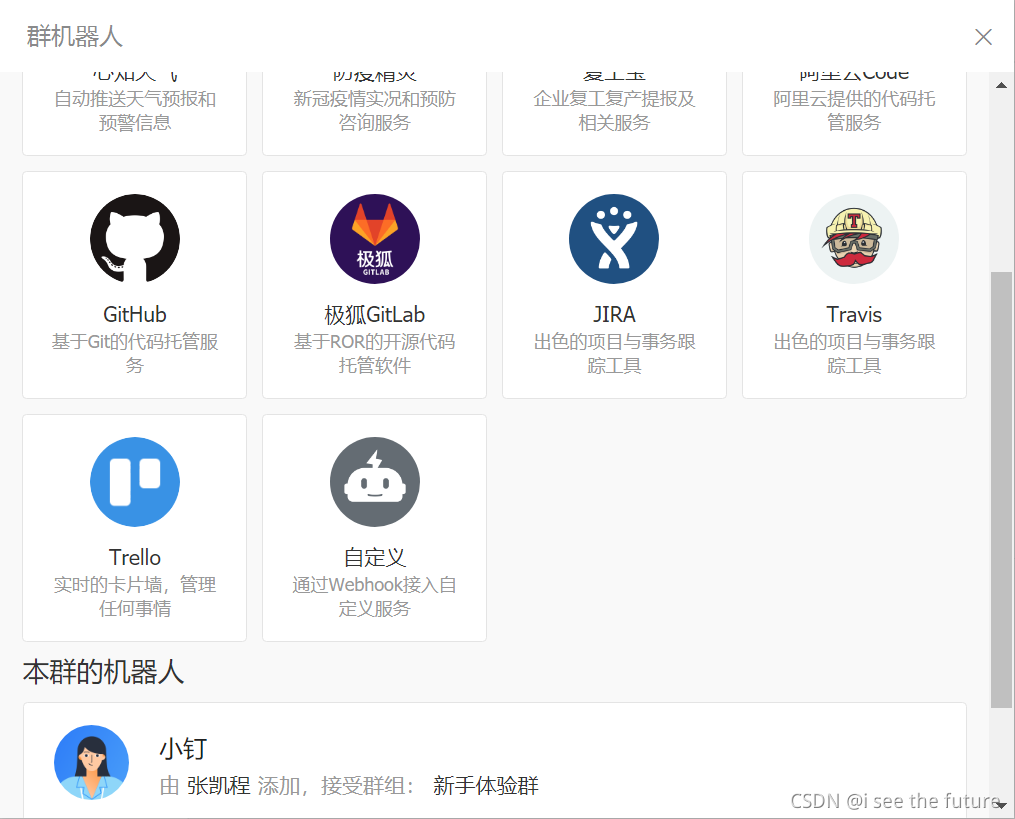1015x819 pixels.
Task: Click the robot name 小钉
Action: [183, 748]
